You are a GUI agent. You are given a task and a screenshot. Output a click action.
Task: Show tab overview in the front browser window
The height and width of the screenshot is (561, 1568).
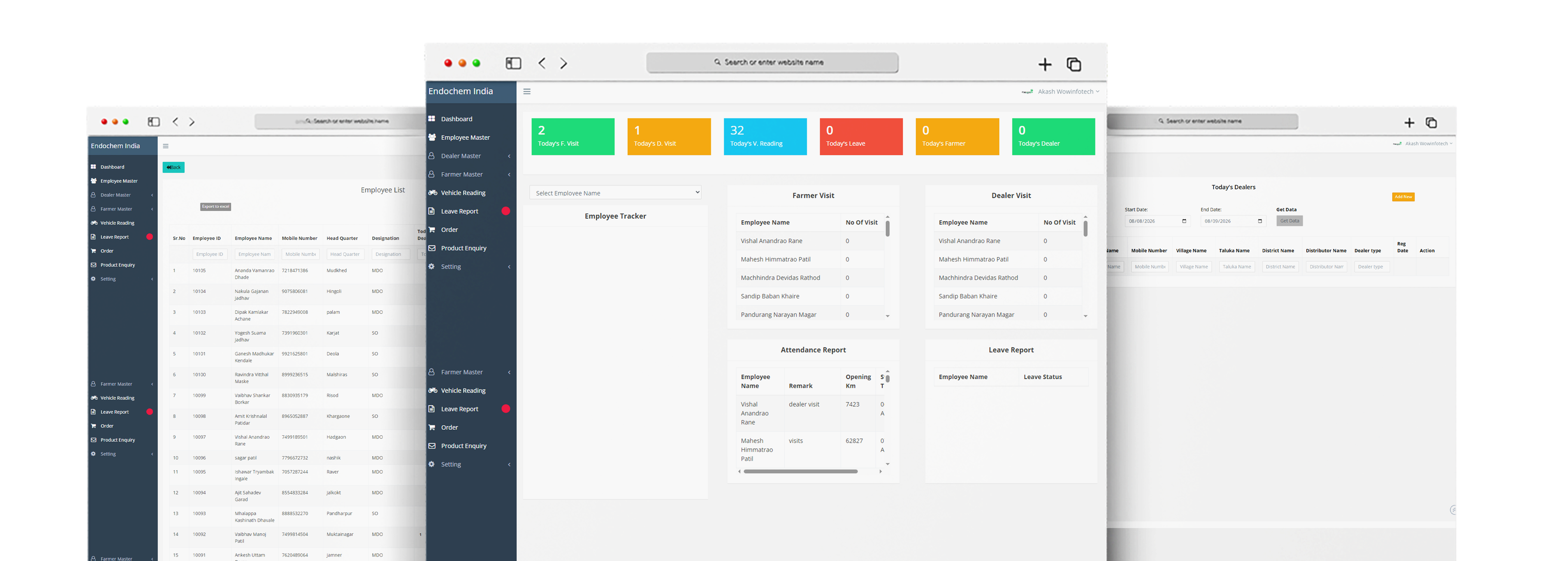(1074, 64)
